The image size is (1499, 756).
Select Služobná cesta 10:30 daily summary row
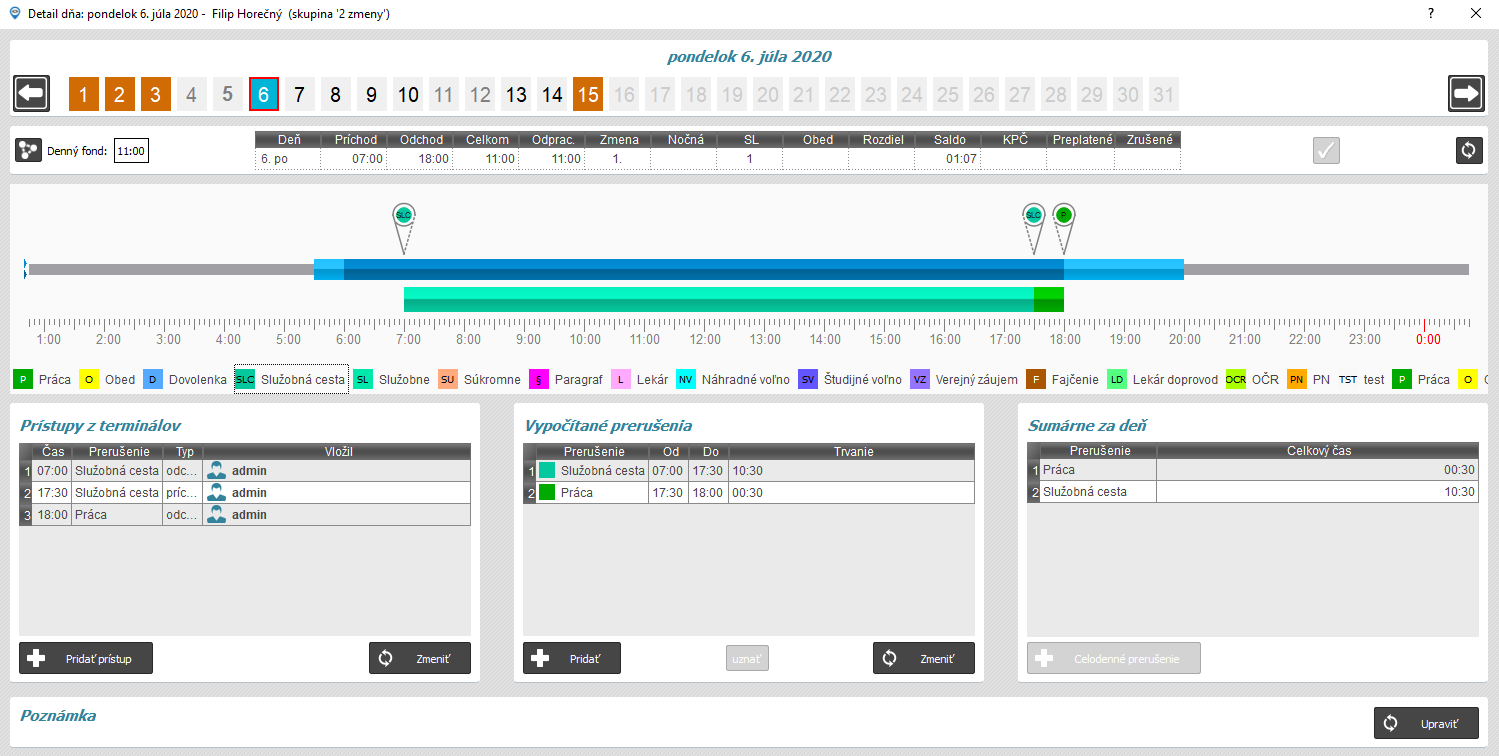[1253, 492]
